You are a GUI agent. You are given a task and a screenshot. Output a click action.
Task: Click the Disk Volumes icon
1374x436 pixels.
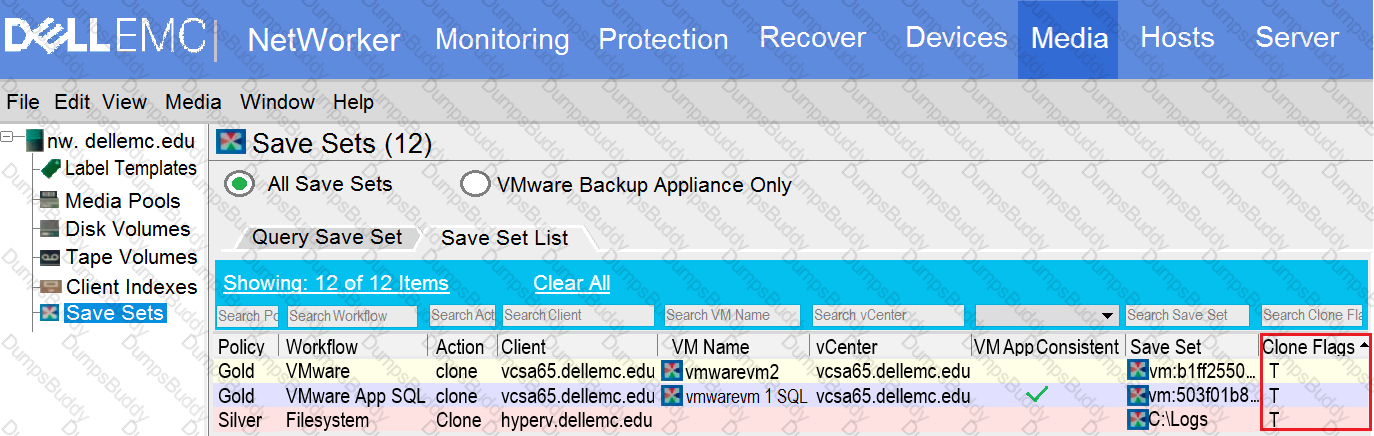tap(49, 229)
